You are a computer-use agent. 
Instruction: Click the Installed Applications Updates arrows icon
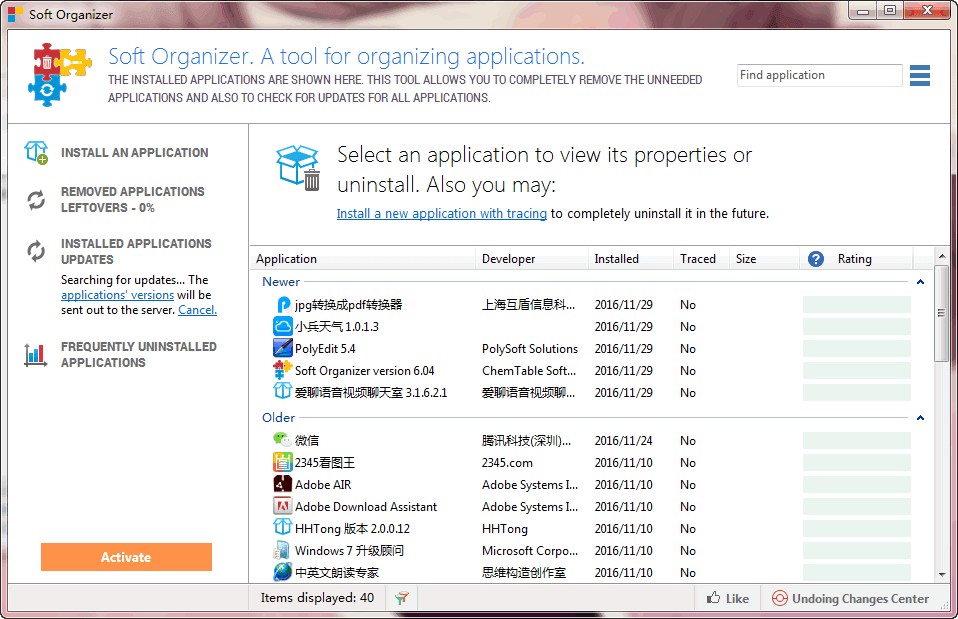(36, 251)
